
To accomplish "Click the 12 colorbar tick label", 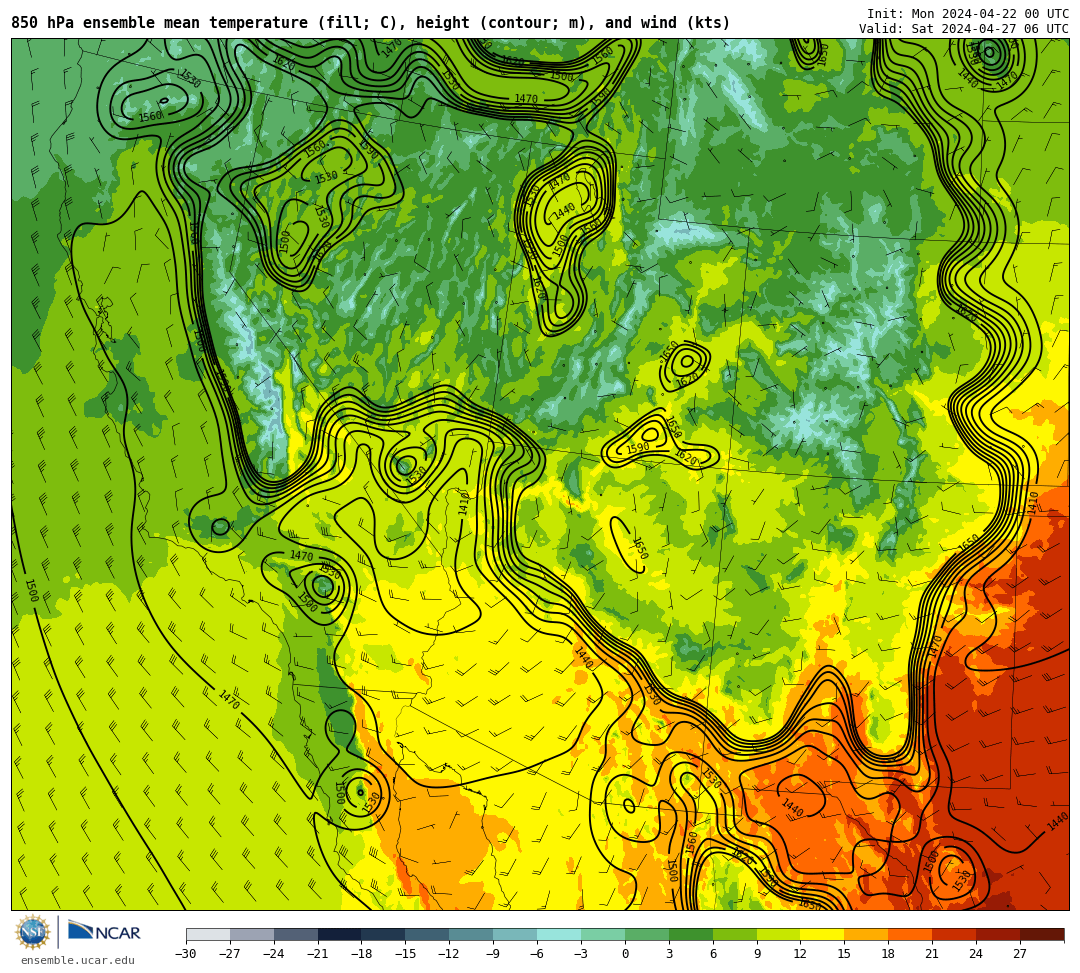I will pyautogui.click(x=800, y=954).
